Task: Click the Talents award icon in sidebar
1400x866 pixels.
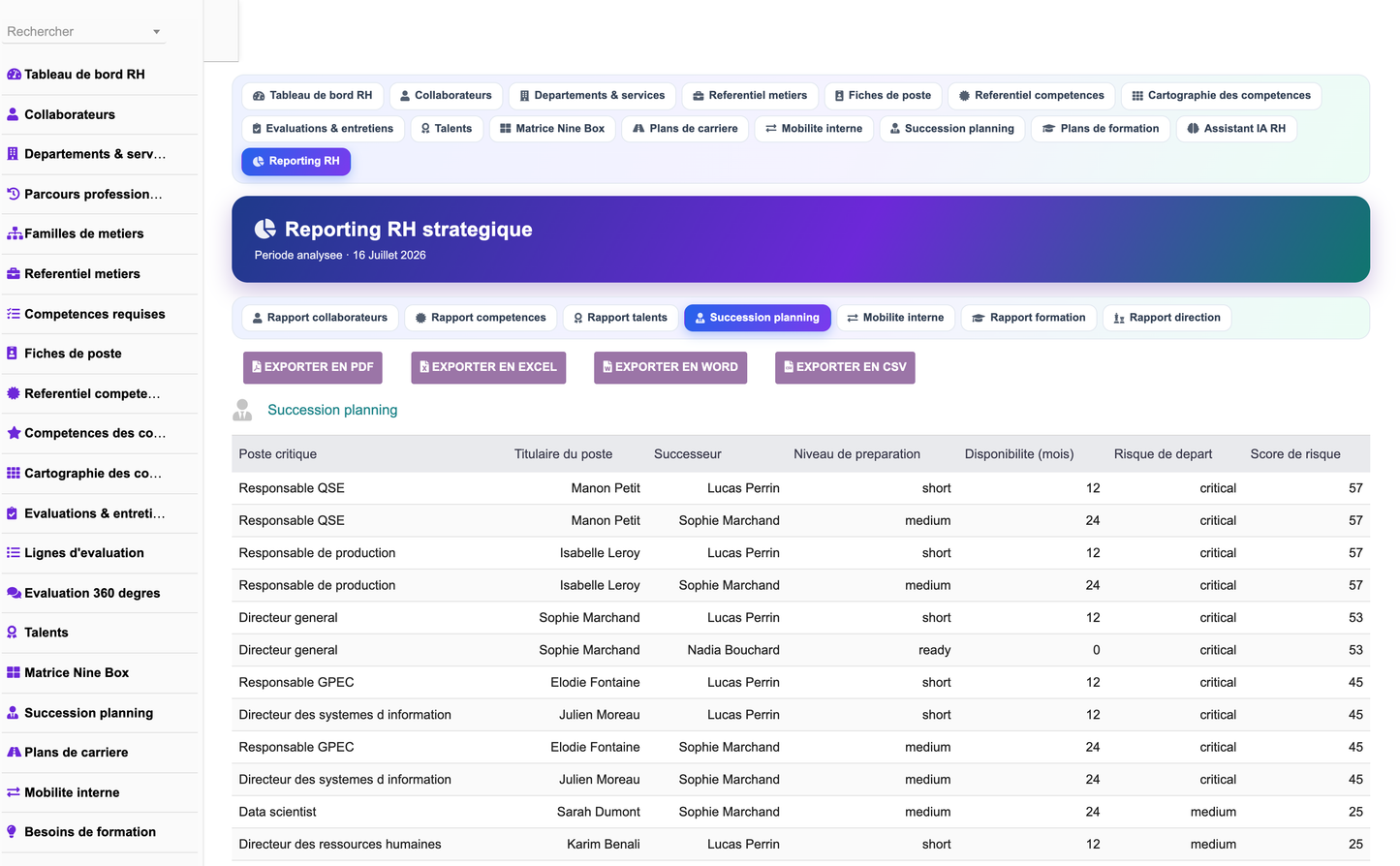Action: point(13,633)
